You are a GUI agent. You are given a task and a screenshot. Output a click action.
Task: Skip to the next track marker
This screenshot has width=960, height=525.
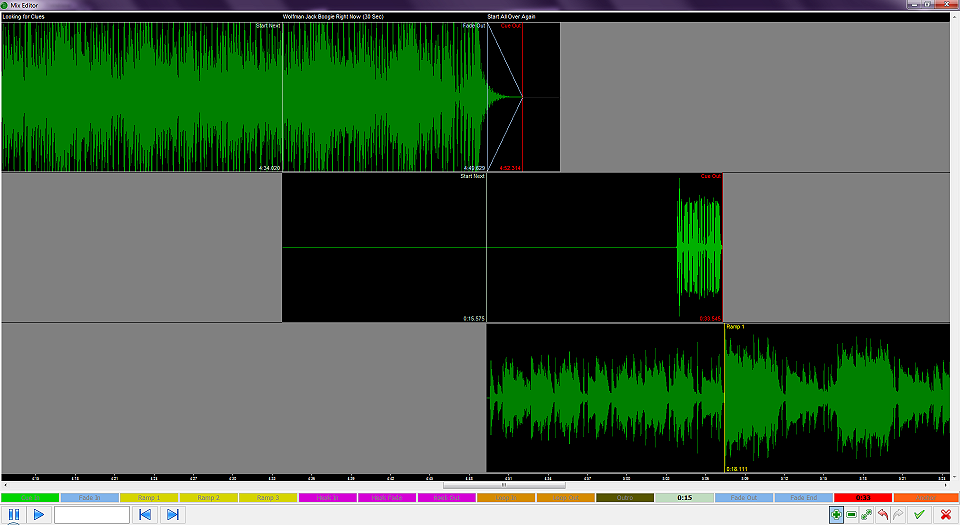point(172,514)
